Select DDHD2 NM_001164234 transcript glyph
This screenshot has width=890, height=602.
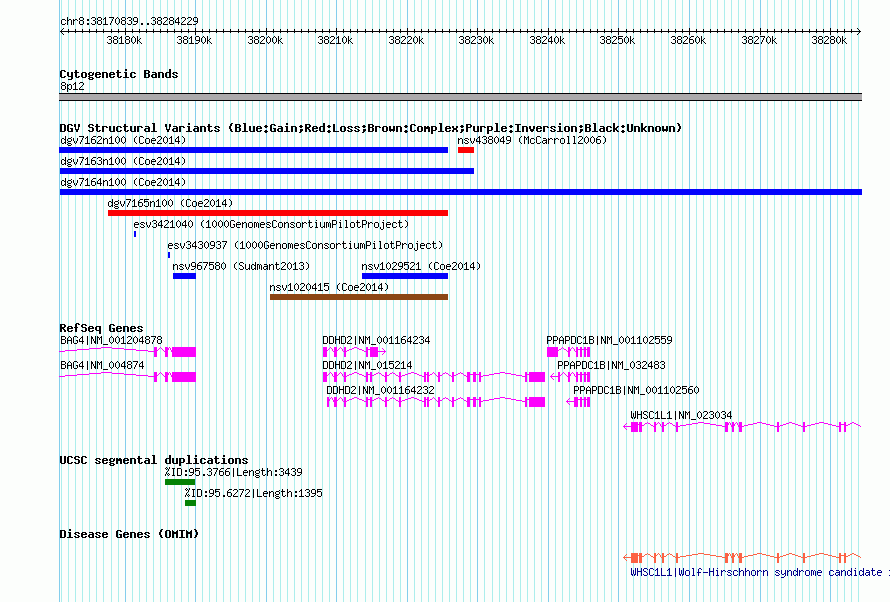(354, 352)
